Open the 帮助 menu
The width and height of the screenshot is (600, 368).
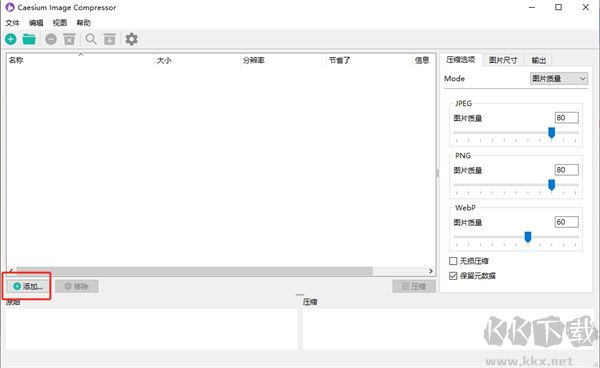83,23
